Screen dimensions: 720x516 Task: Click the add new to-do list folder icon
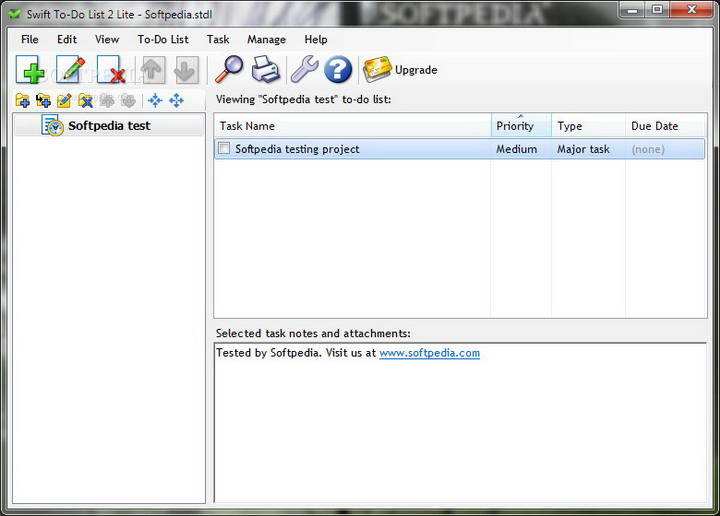coord(22,100)
